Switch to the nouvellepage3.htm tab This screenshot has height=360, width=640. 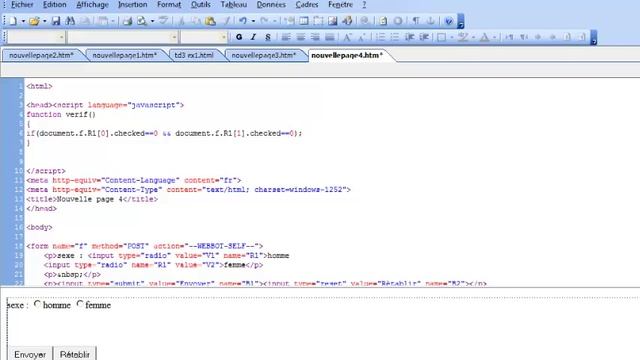(x=264, y=55)
